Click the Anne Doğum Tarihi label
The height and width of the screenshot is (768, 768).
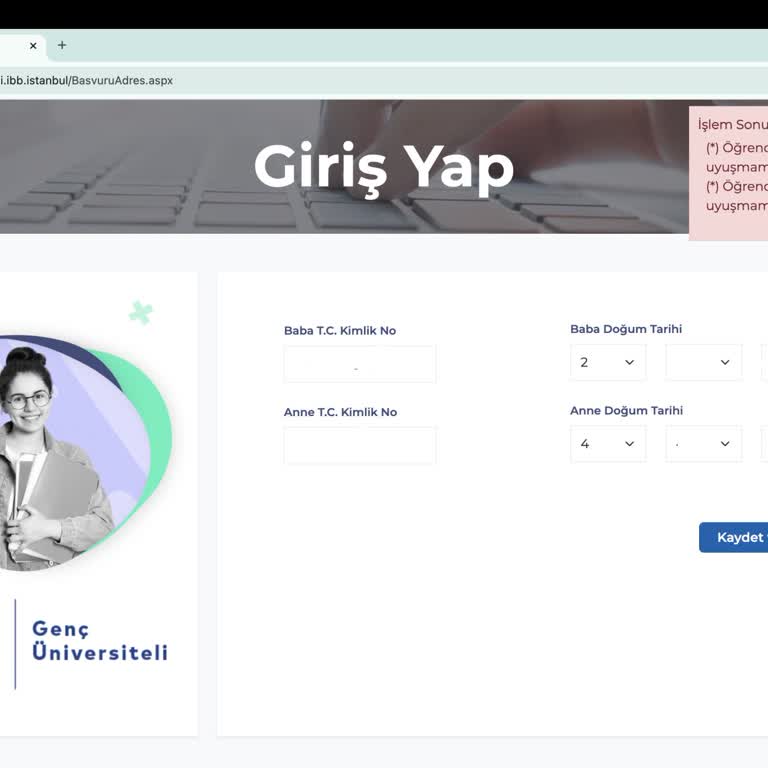(x=627, y=411)
